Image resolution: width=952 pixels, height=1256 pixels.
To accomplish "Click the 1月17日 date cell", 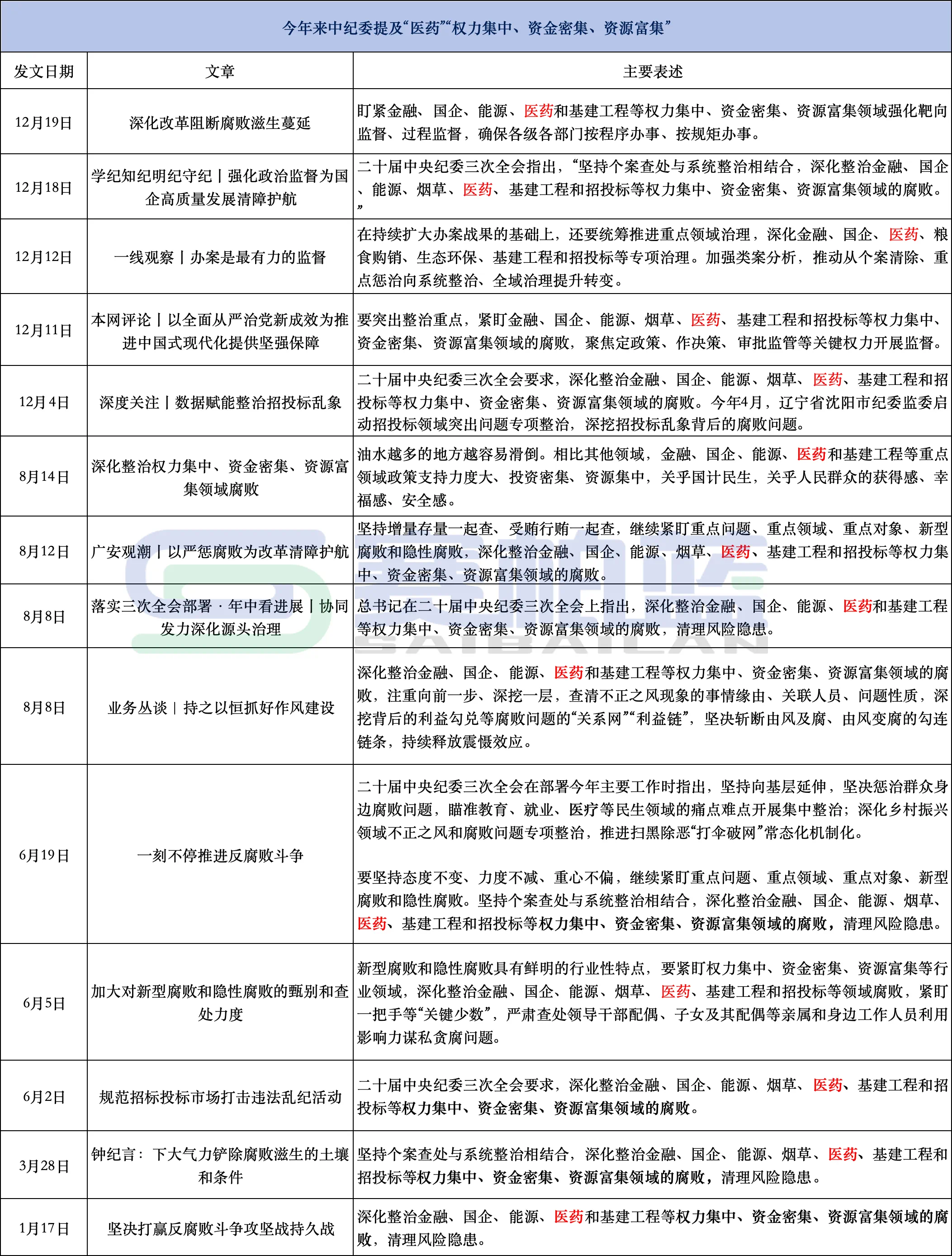I will point(44,1229).
